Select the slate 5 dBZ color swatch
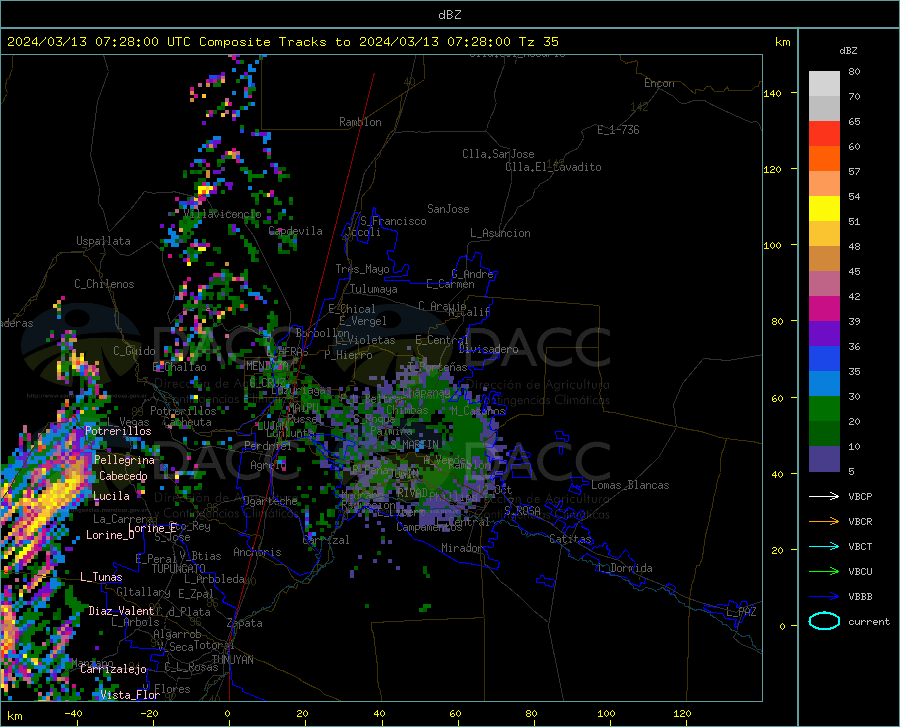900x727 pixels. coord(824,459)
